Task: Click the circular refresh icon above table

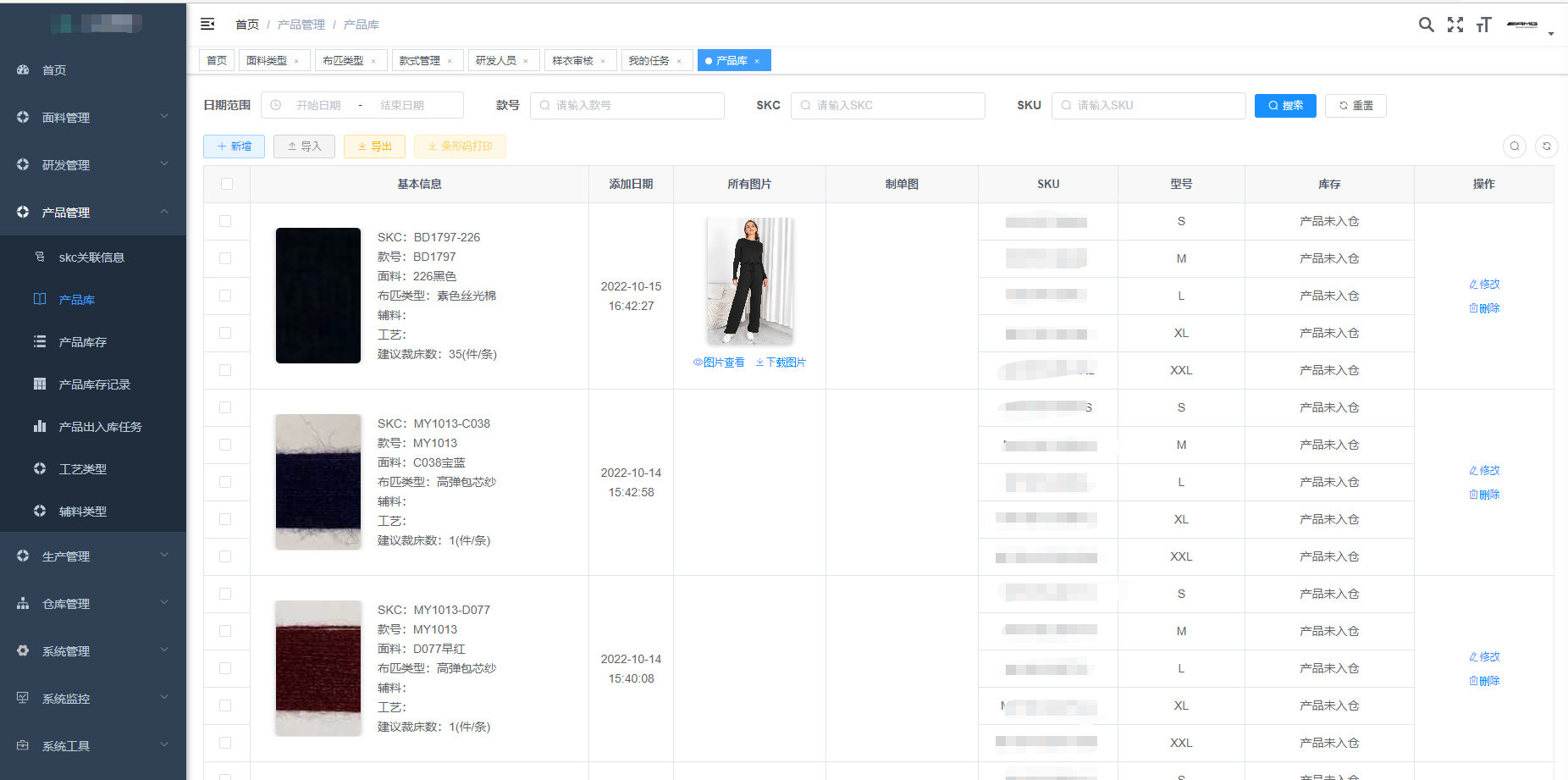Action: 1546,147
